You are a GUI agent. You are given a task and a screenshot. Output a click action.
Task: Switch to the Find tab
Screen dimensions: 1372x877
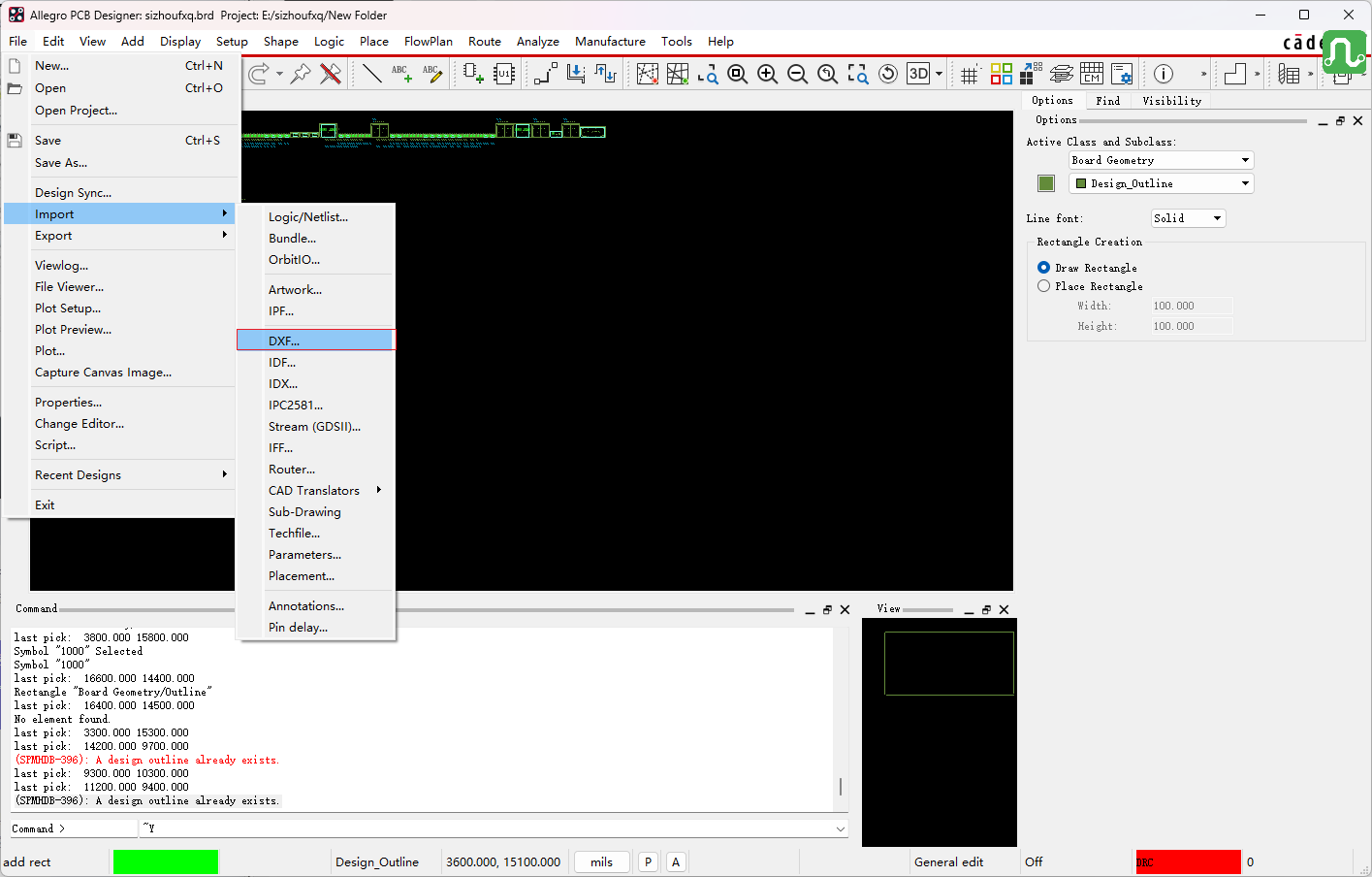(1107, 101)
